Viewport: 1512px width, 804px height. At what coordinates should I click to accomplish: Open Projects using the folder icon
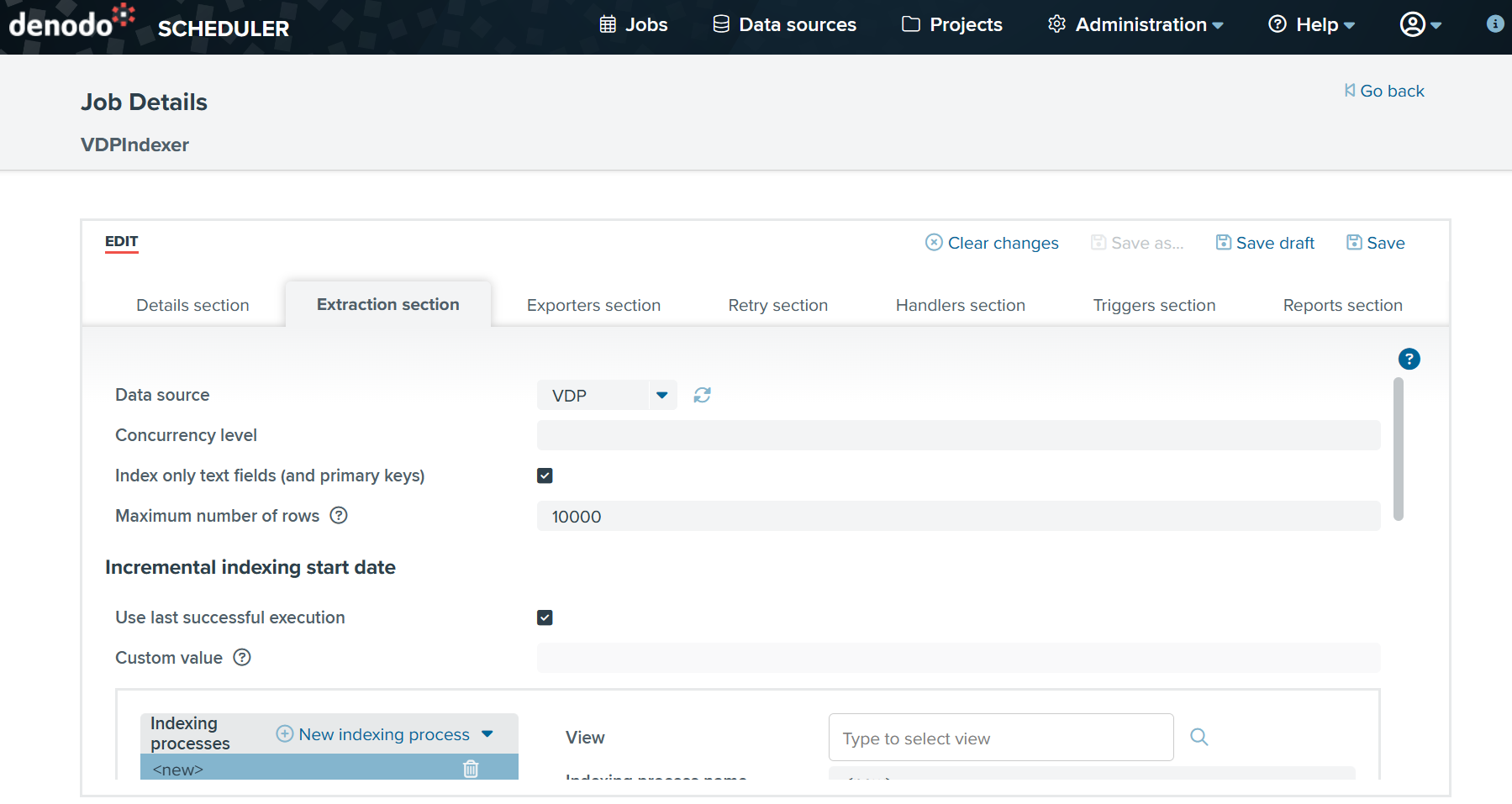[910, 24]
